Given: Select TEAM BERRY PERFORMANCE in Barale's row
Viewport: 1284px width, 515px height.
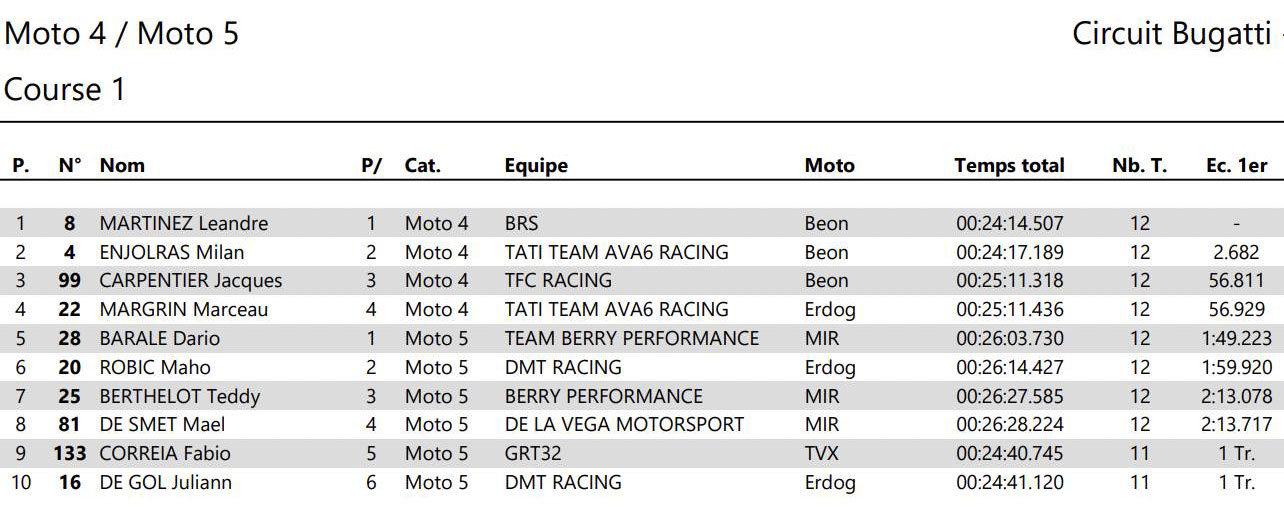Looking at the screenshot, I should (632, 339).
